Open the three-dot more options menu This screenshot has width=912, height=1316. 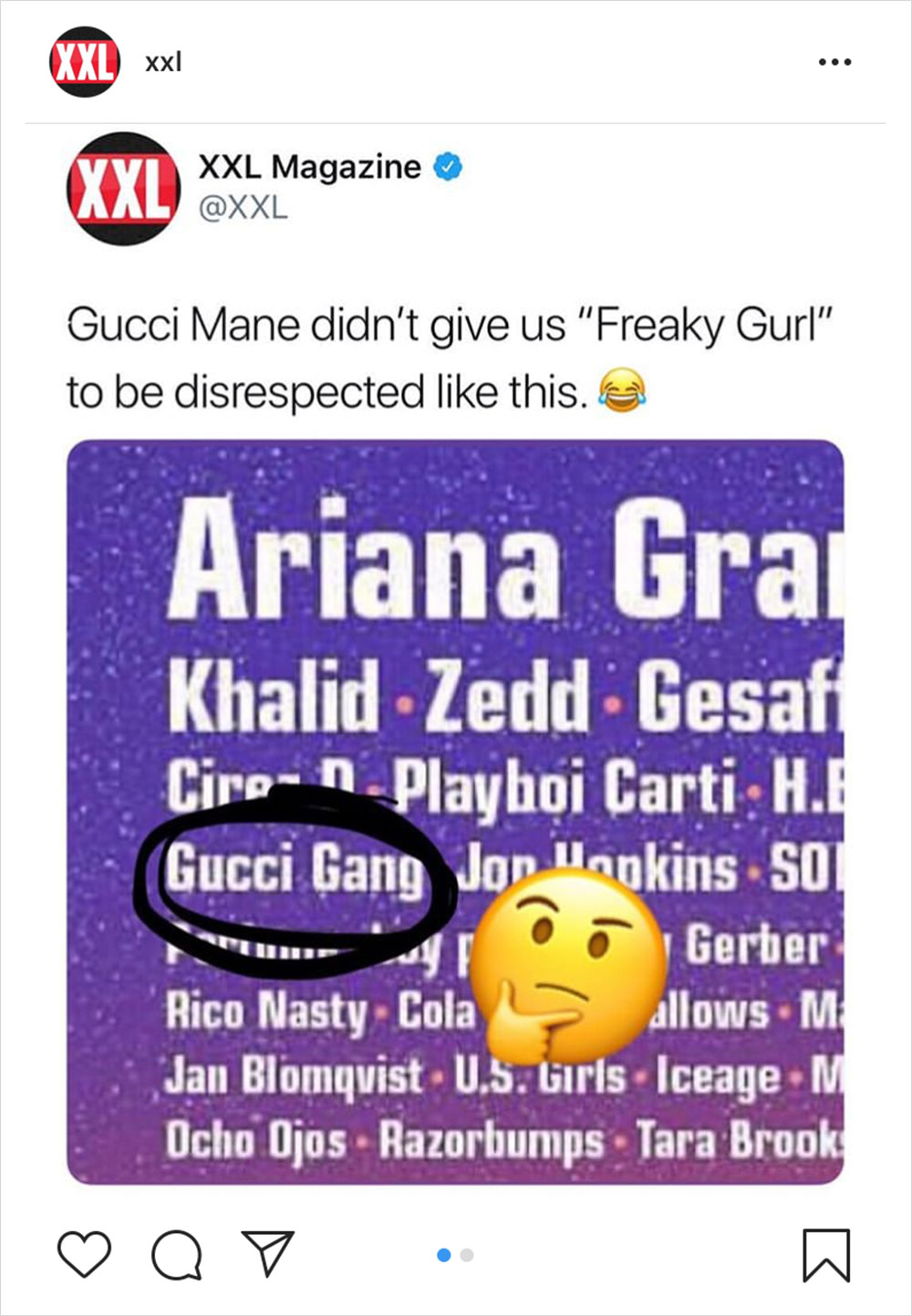[x=834, y=62]
